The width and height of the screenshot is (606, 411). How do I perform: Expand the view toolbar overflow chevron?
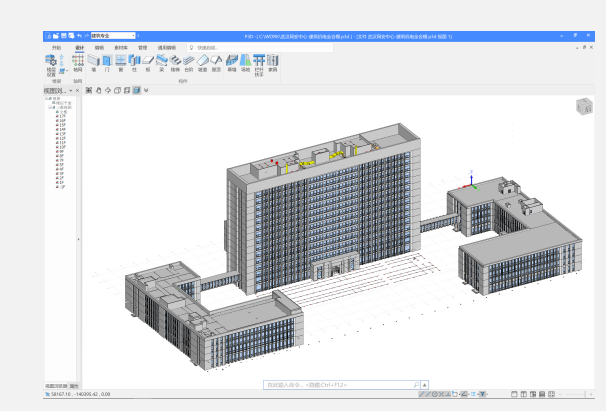[146, 90]
